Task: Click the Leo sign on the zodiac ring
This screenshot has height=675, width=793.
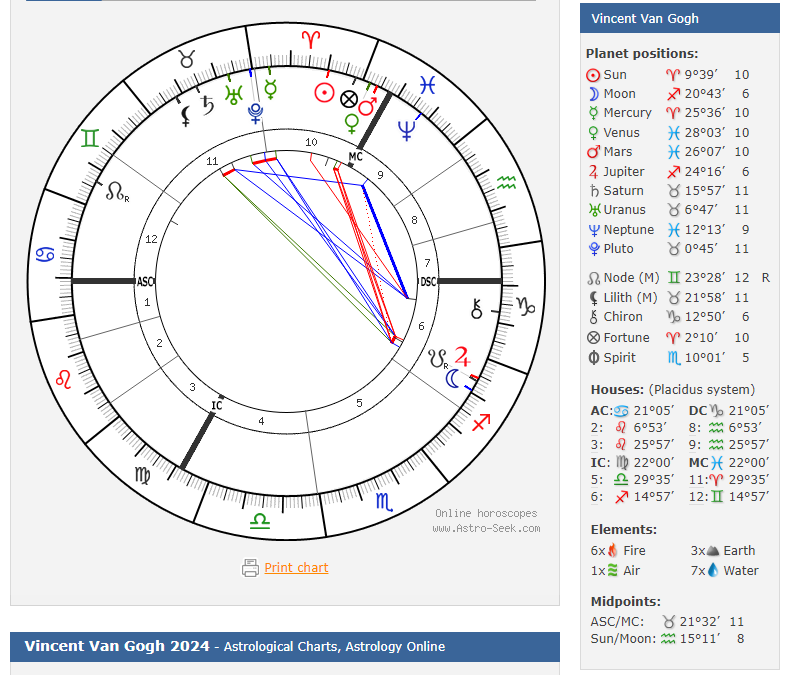Action: click(x=63, y=379)
